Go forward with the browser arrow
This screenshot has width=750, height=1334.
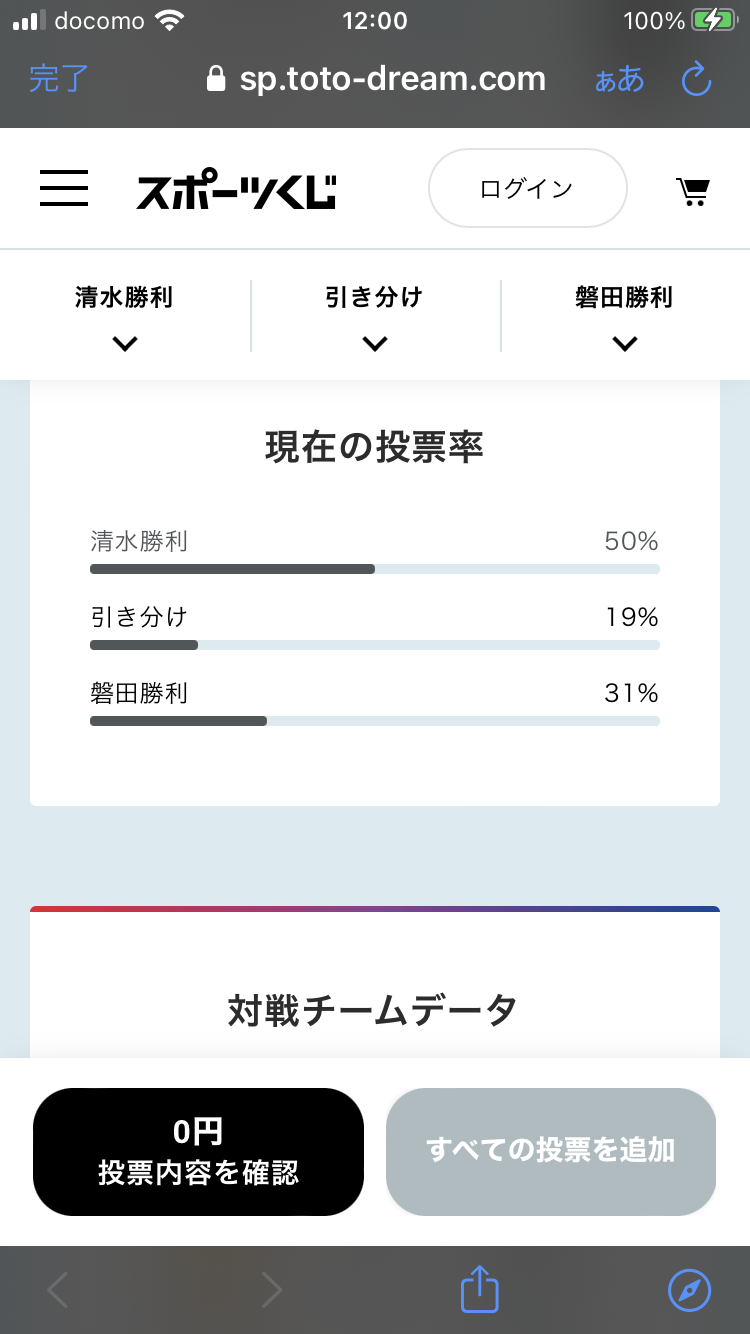click(271, 1290)
